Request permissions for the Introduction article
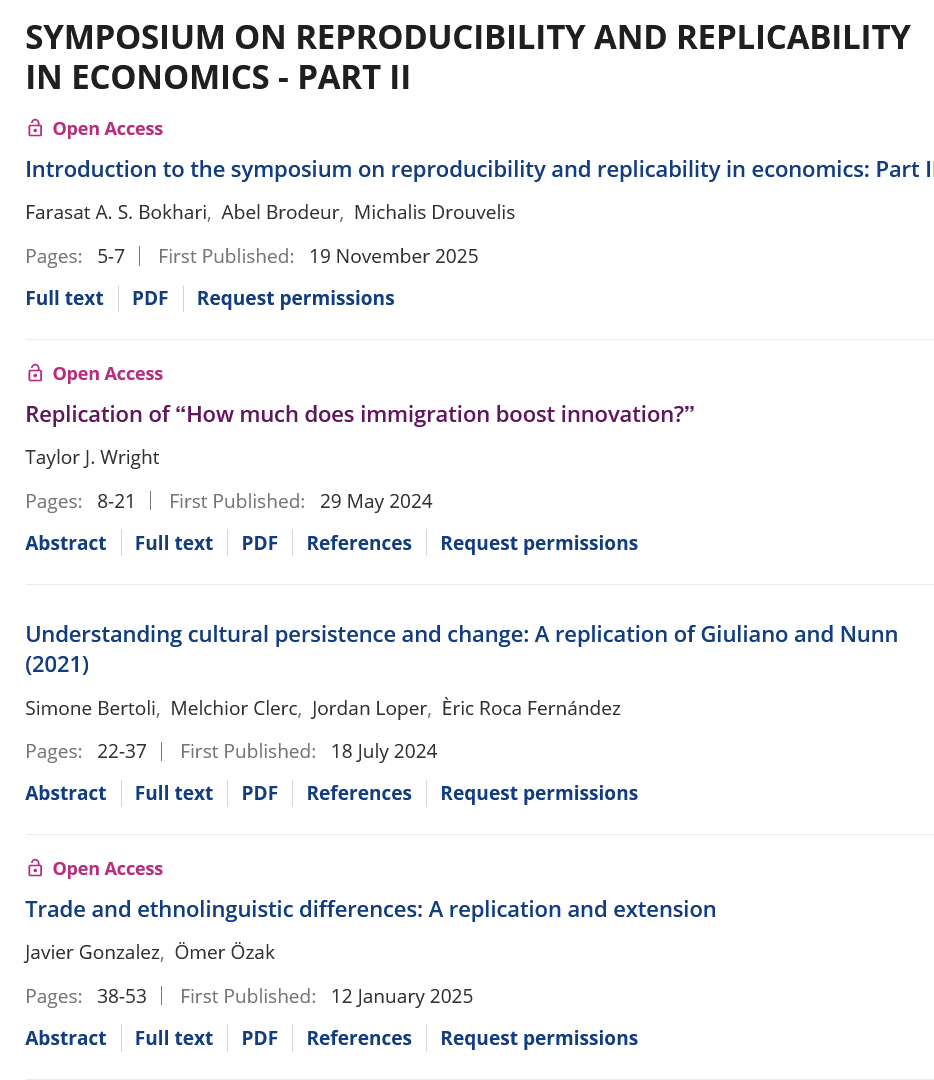934x1080 pixels. point(295,298)
